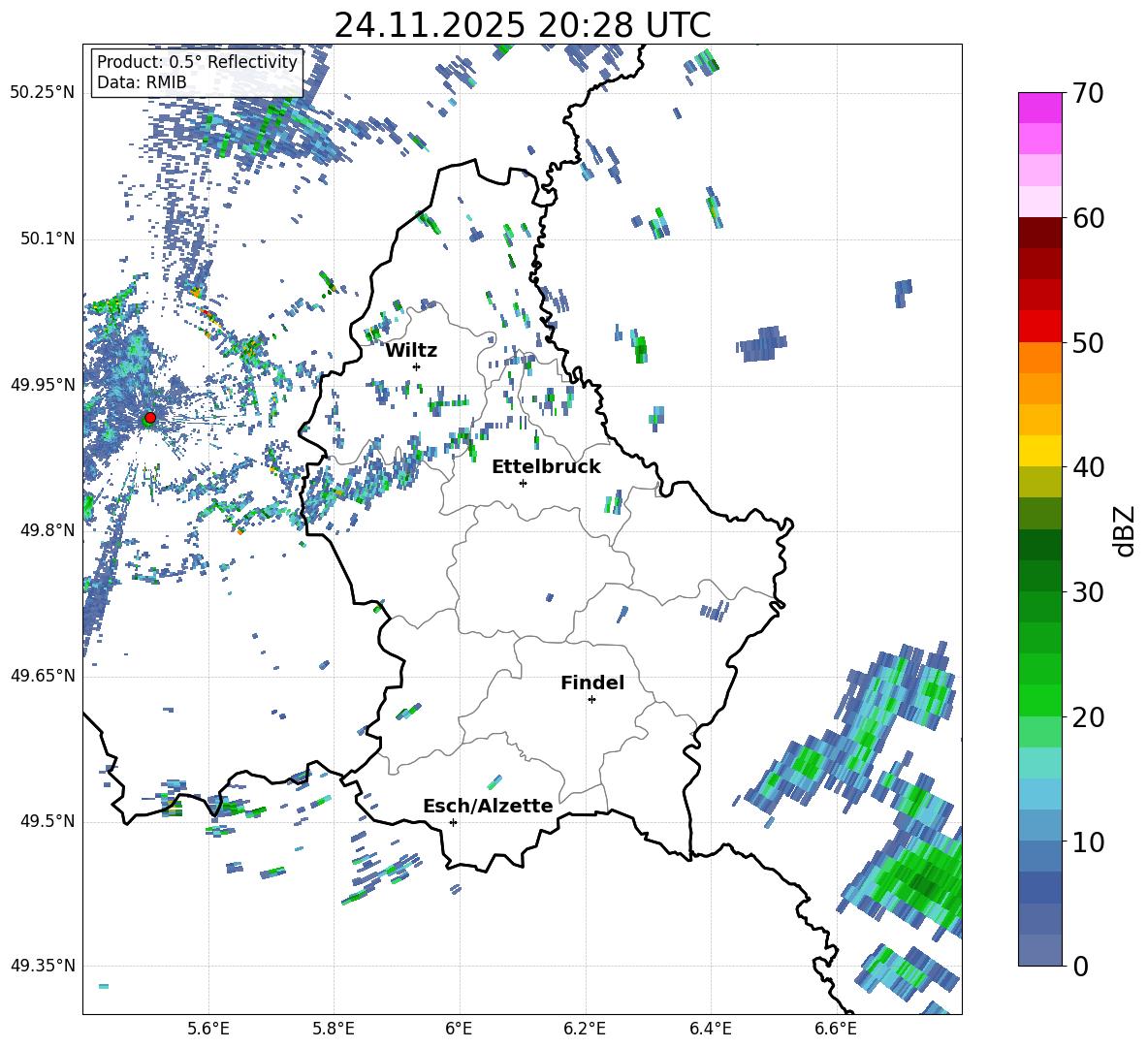Click colorbar tick label 60
The width and height of the screenshot is (1148, 1048).
[x=1088, y=219]
